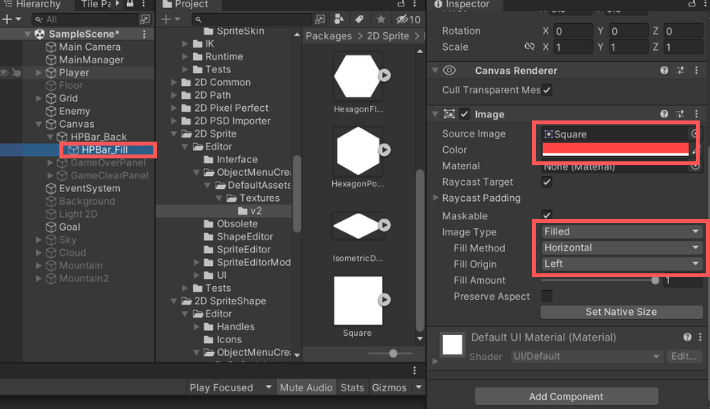Toggle the Image component enabled checkbox
The width and height of the screenshot is (710, 420).
coord(464,114)
